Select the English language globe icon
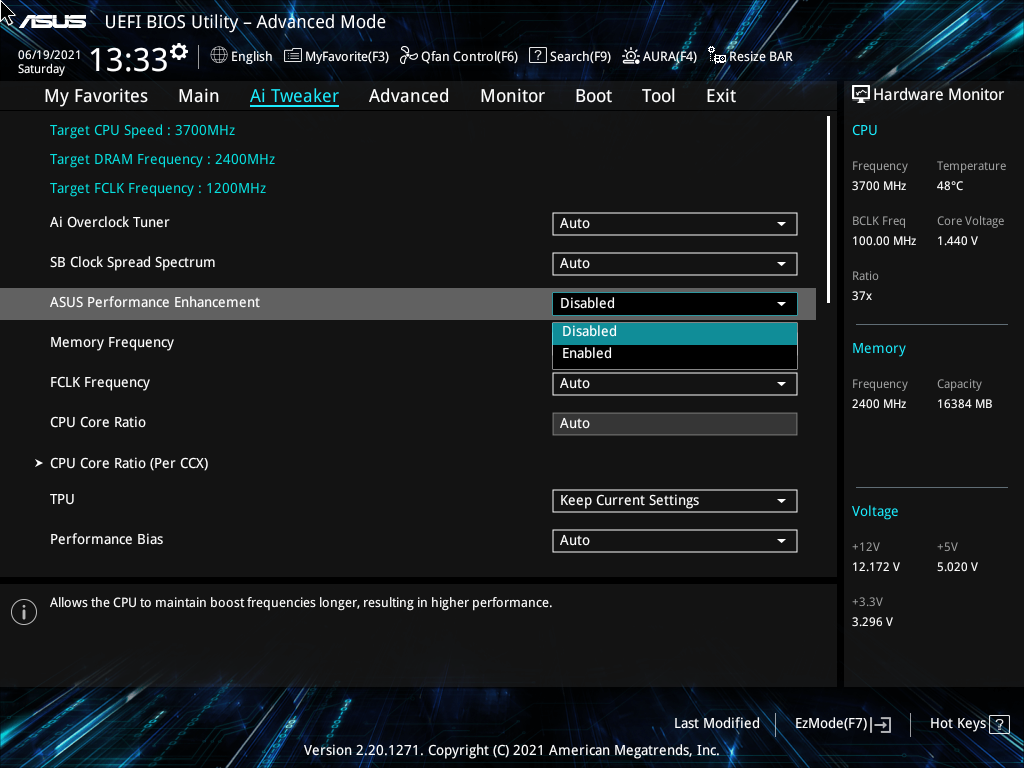Viewport: 1024px width, 768px height. (x=219, y=56)
